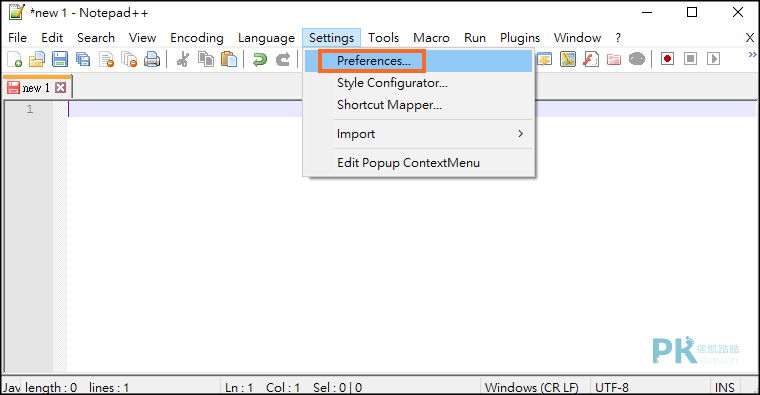Open the Plugins menu

[520, 38]
